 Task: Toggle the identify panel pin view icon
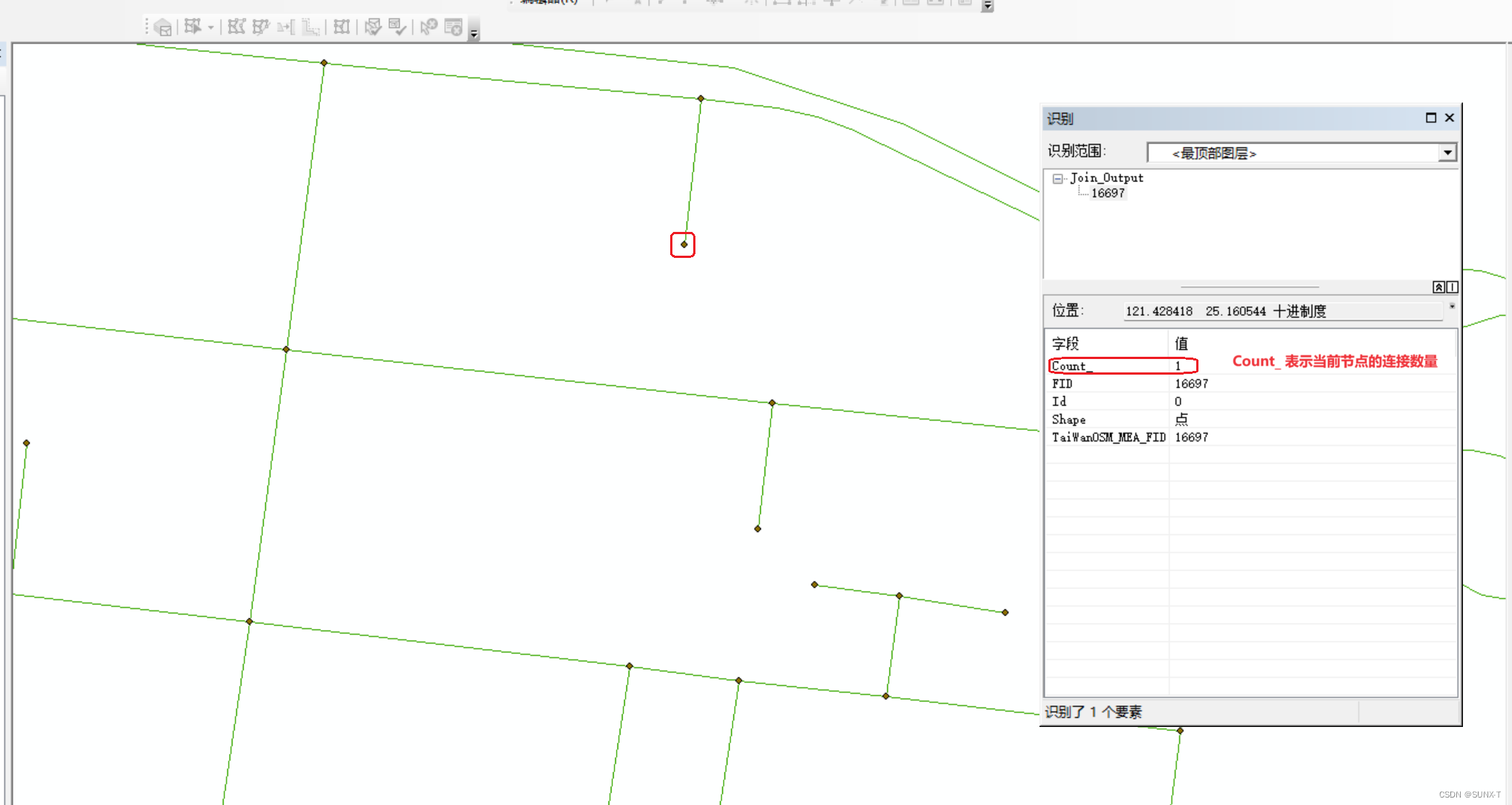pos(1439,287)
